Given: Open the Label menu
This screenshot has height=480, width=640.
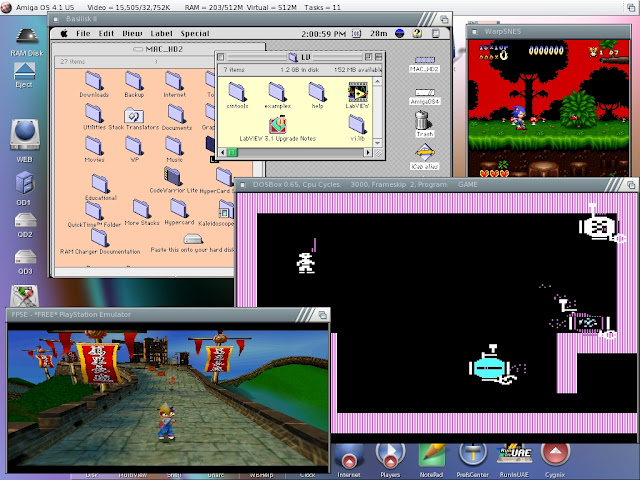Looking at the screenshot, I should tap(161, 33).
